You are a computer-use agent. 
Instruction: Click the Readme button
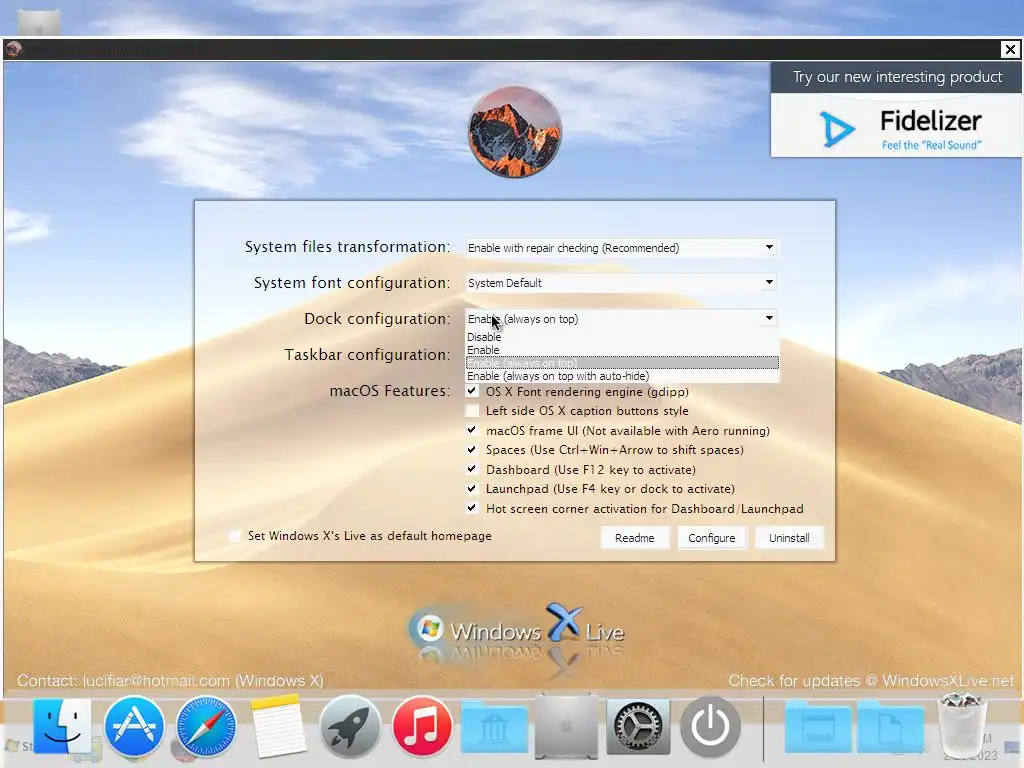point(634,537)
